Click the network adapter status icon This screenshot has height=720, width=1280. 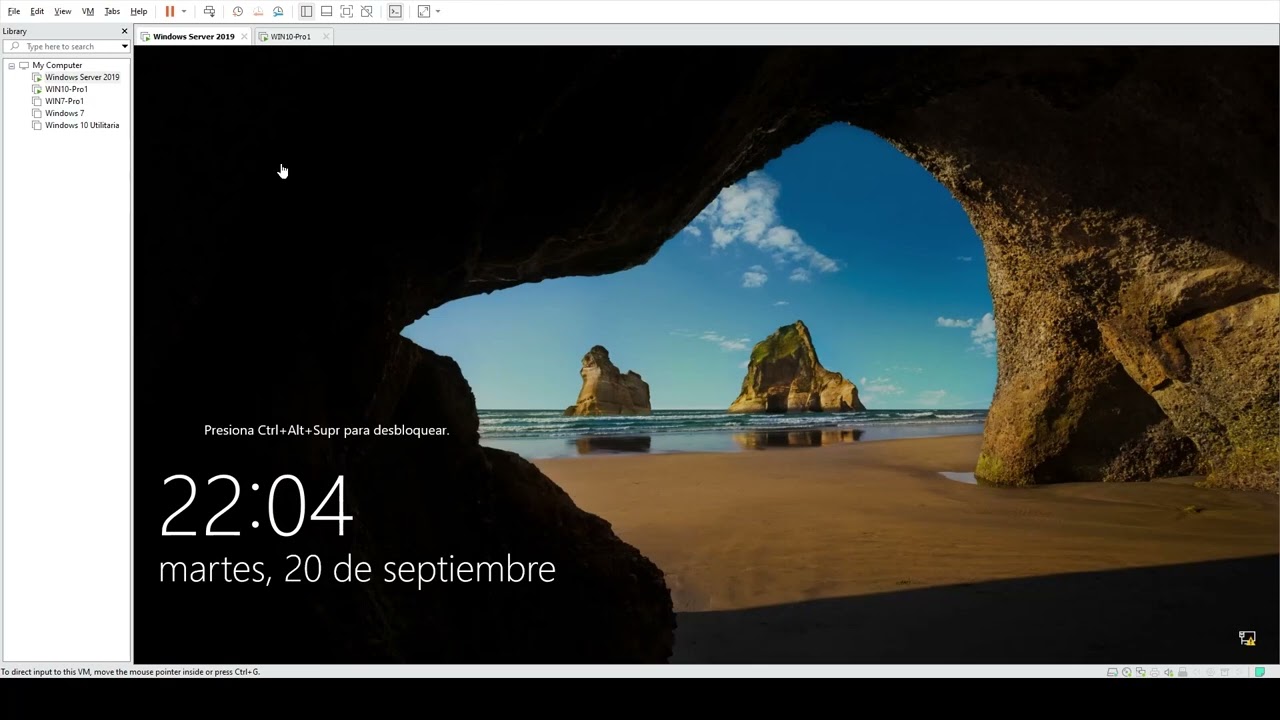(x=1141, y=672)
